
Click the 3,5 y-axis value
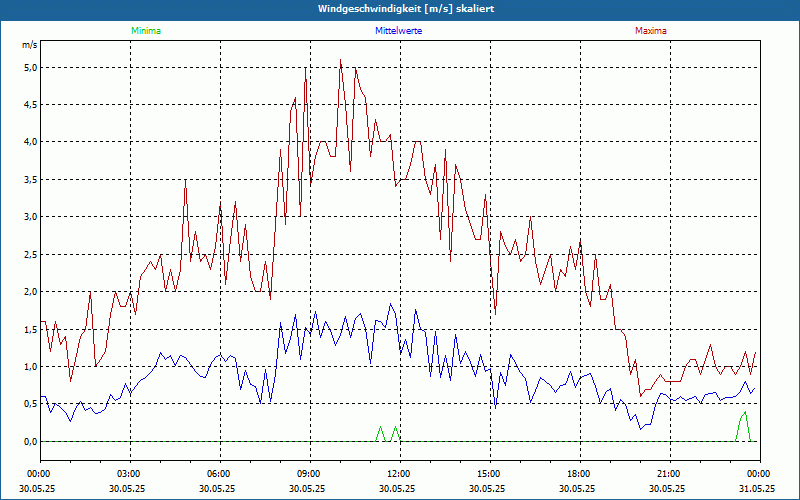point(31,180)
